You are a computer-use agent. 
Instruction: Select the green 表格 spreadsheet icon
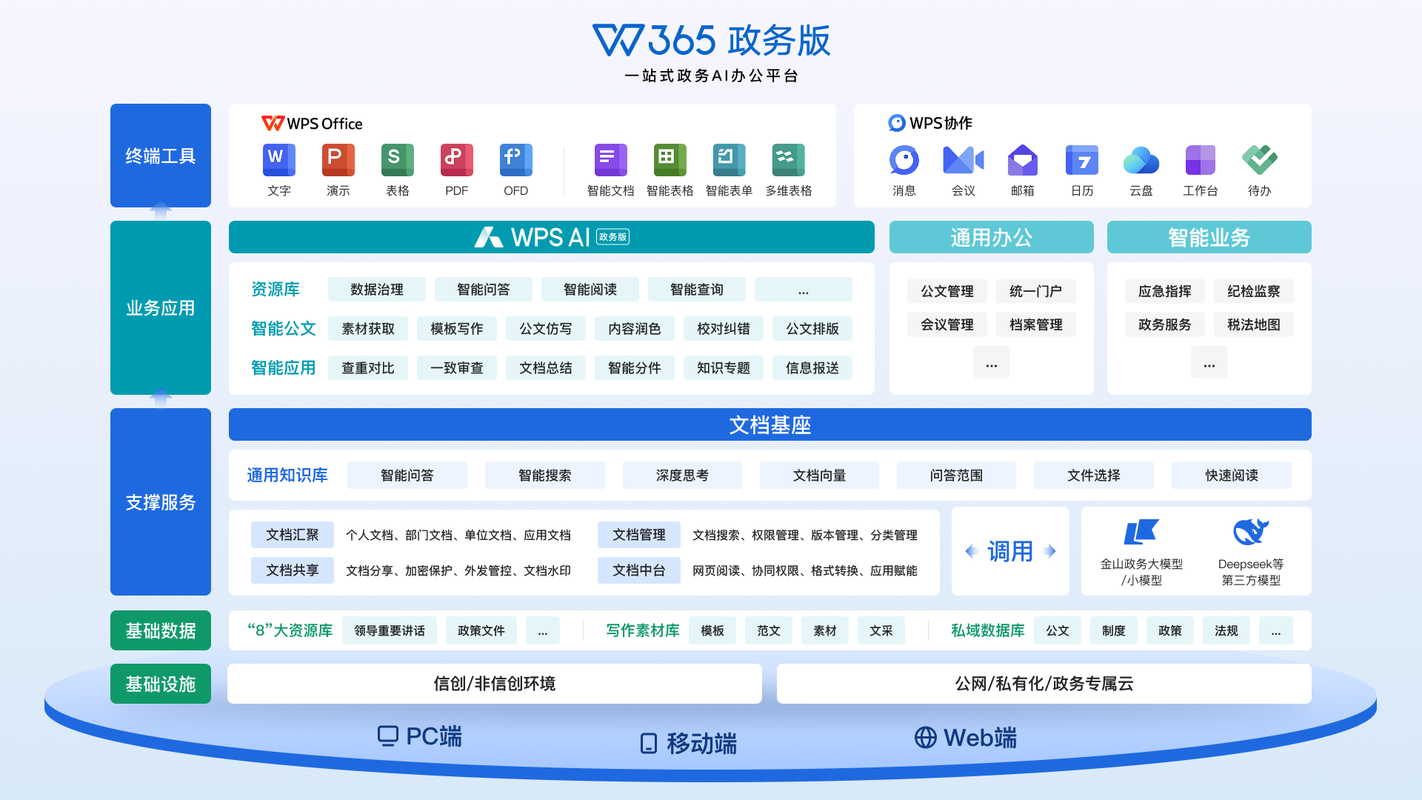(x=397, y=160)
